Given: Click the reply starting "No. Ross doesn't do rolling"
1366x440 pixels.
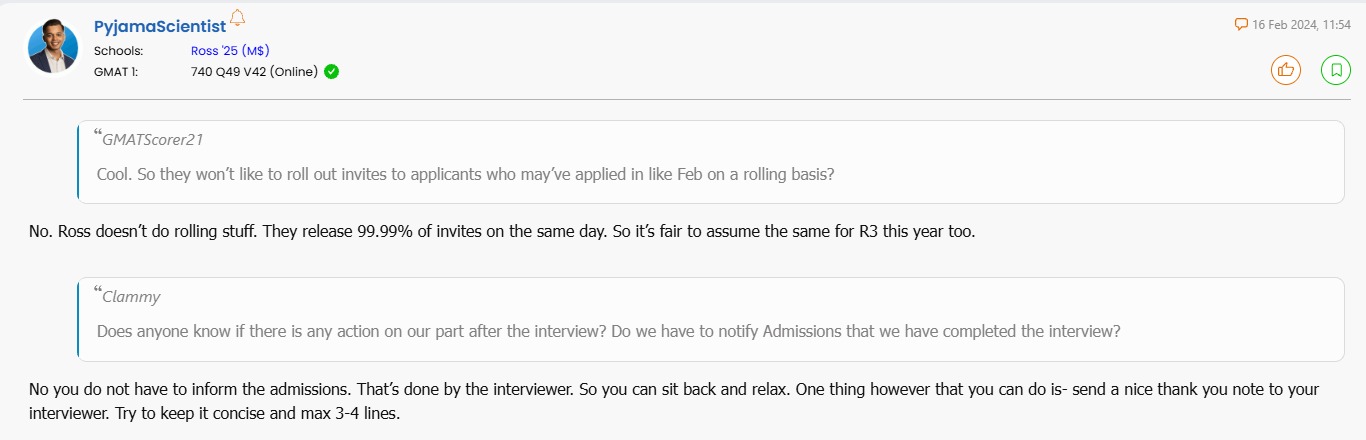Looking at the screenshot, I should point(501,232).
